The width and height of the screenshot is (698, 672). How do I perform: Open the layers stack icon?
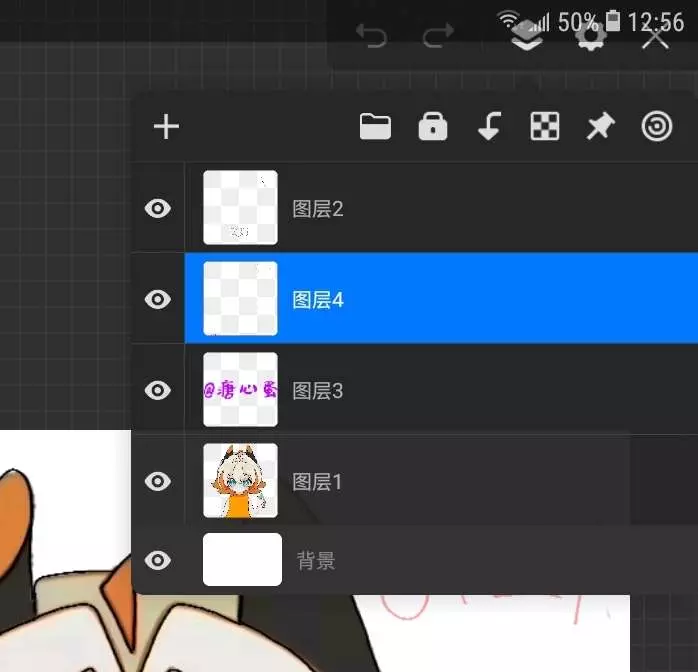pyautogui.click(x=526, y=38)
